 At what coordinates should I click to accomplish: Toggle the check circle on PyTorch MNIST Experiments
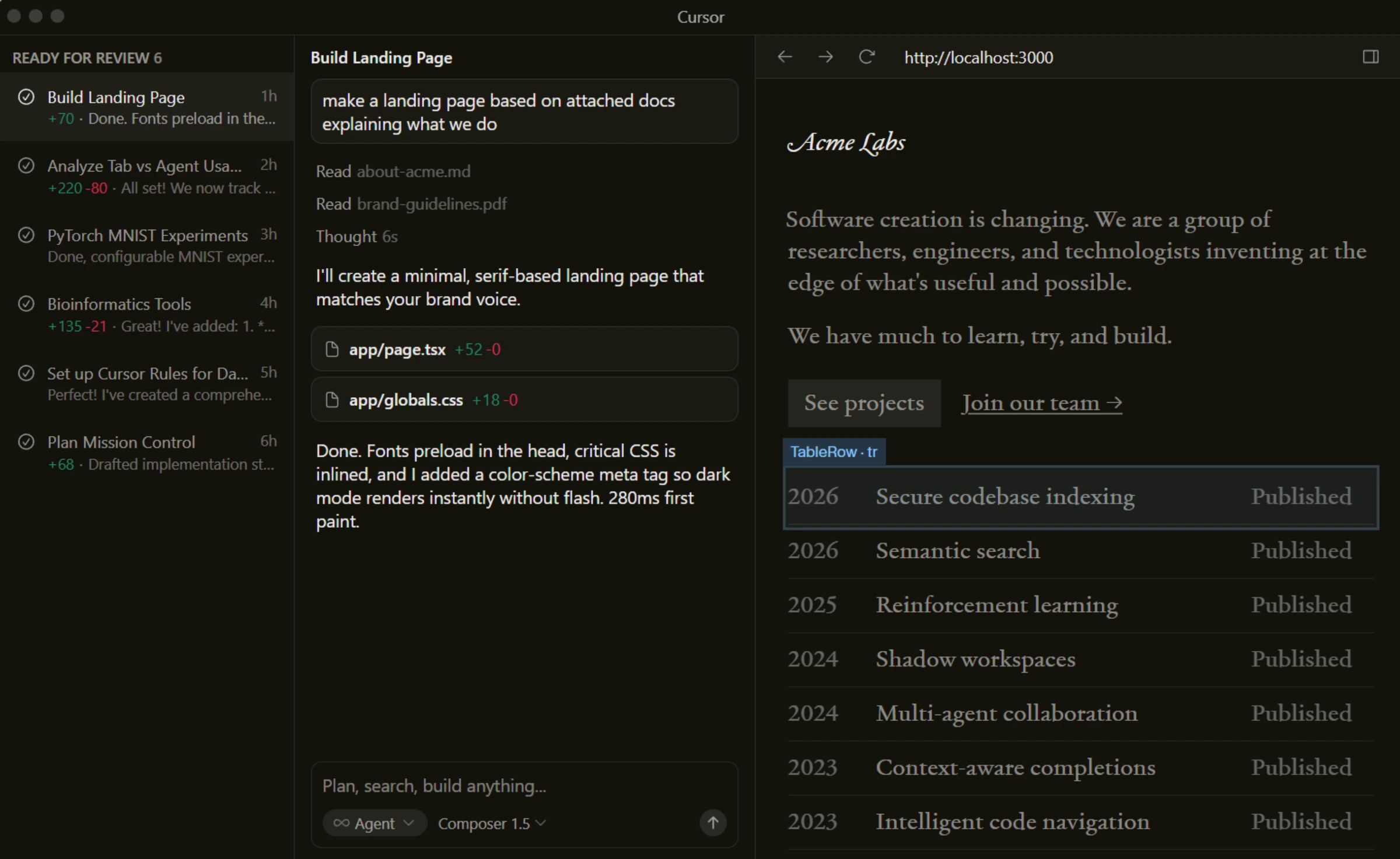[26, 235]
